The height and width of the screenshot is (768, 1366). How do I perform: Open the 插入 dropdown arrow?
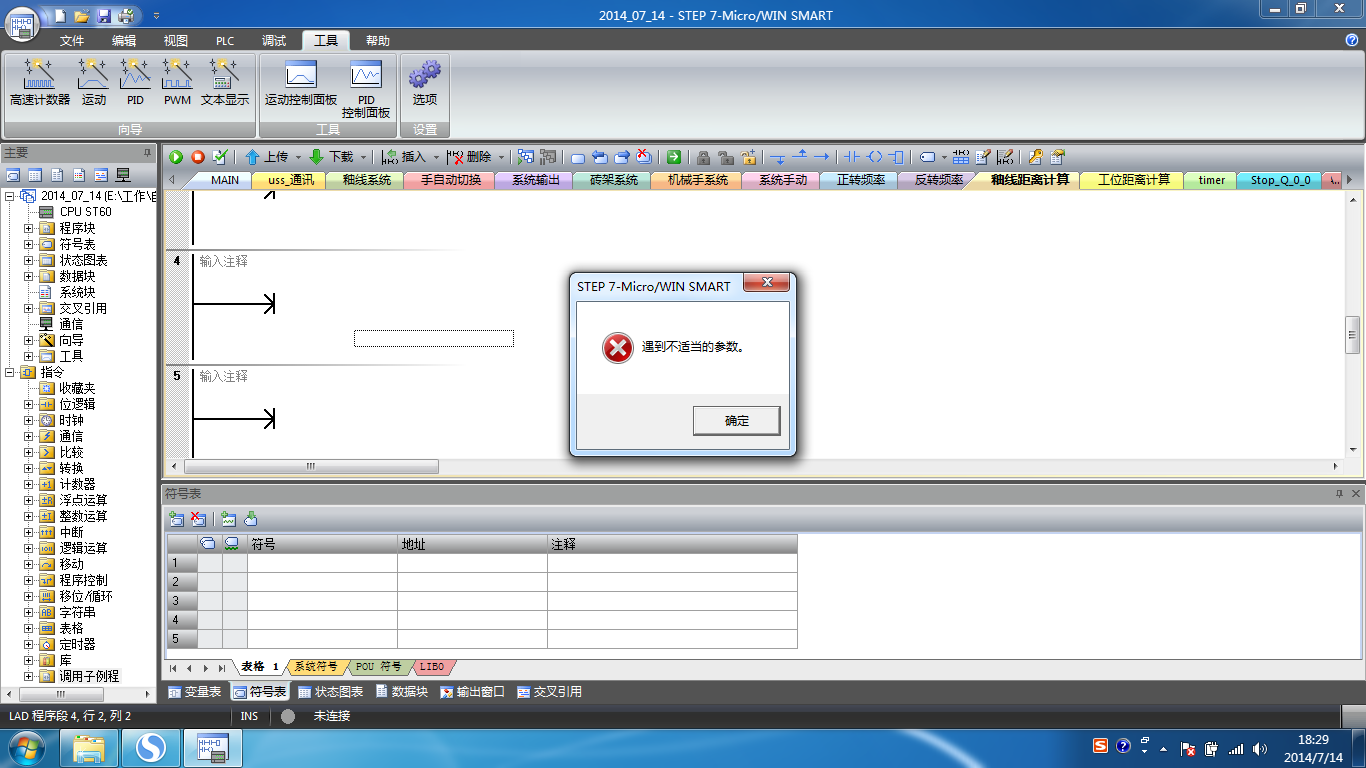[436, 157]
